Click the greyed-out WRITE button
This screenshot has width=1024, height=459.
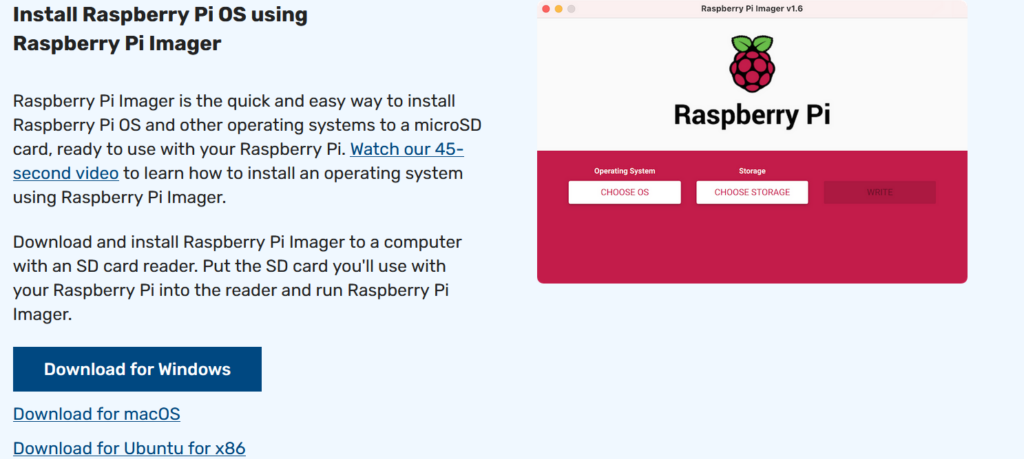879,192
